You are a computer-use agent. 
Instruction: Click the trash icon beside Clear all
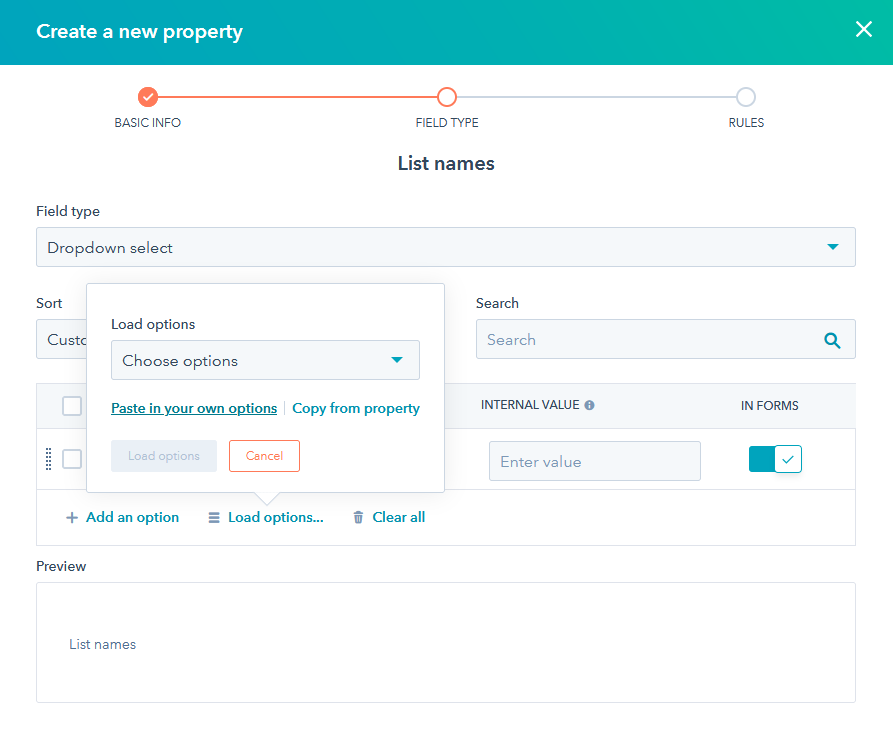coord(358,517)
